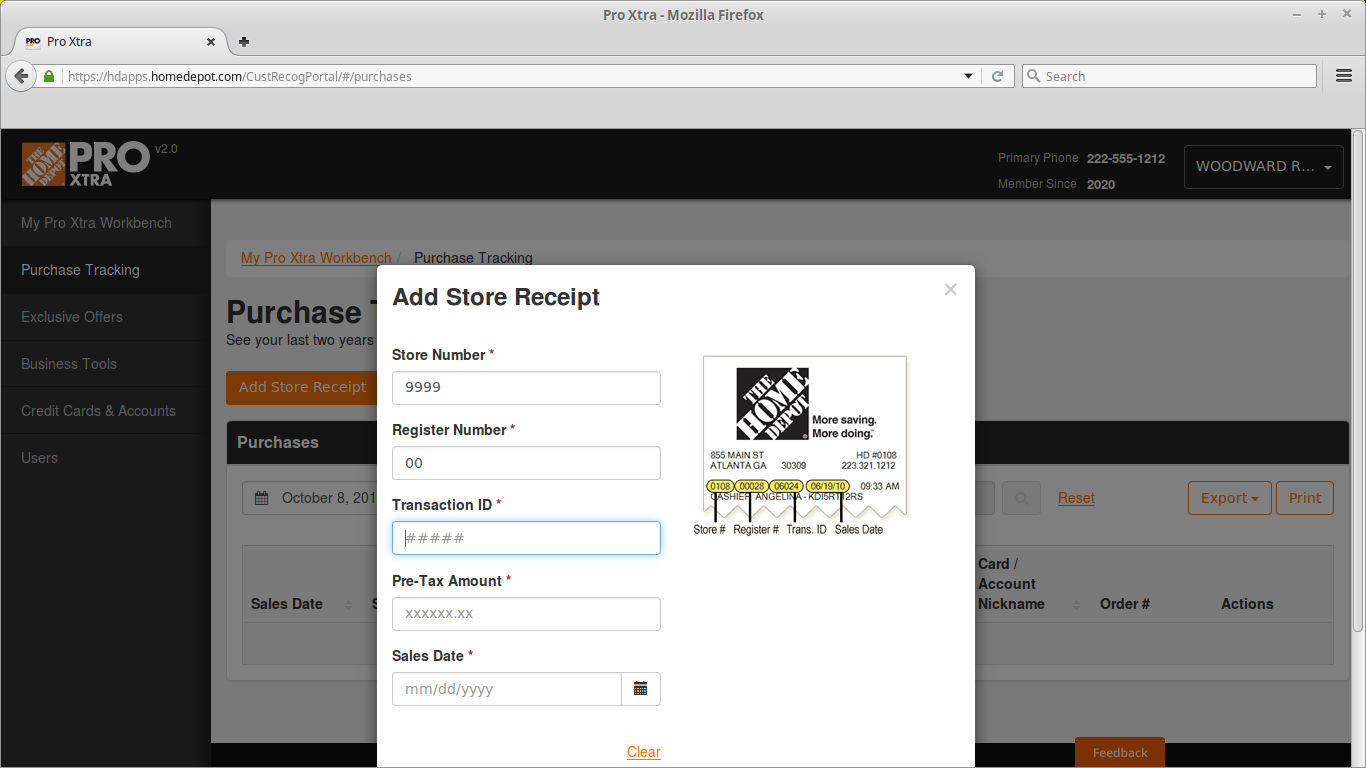Click the Print button
This screenshot has height=768, width=1366.
[x=1304, y=498]
